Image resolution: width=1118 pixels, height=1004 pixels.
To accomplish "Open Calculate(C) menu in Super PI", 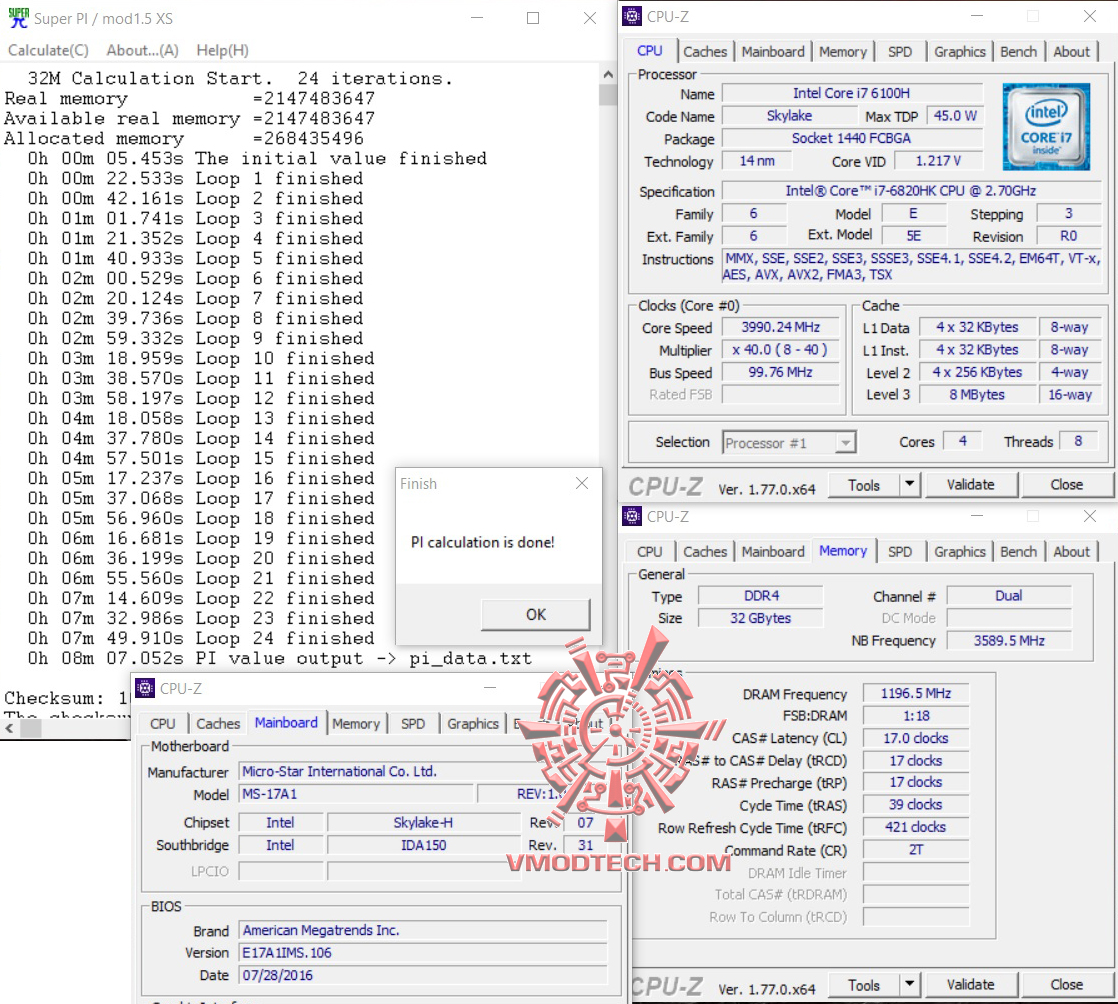I will coord(48,50).
